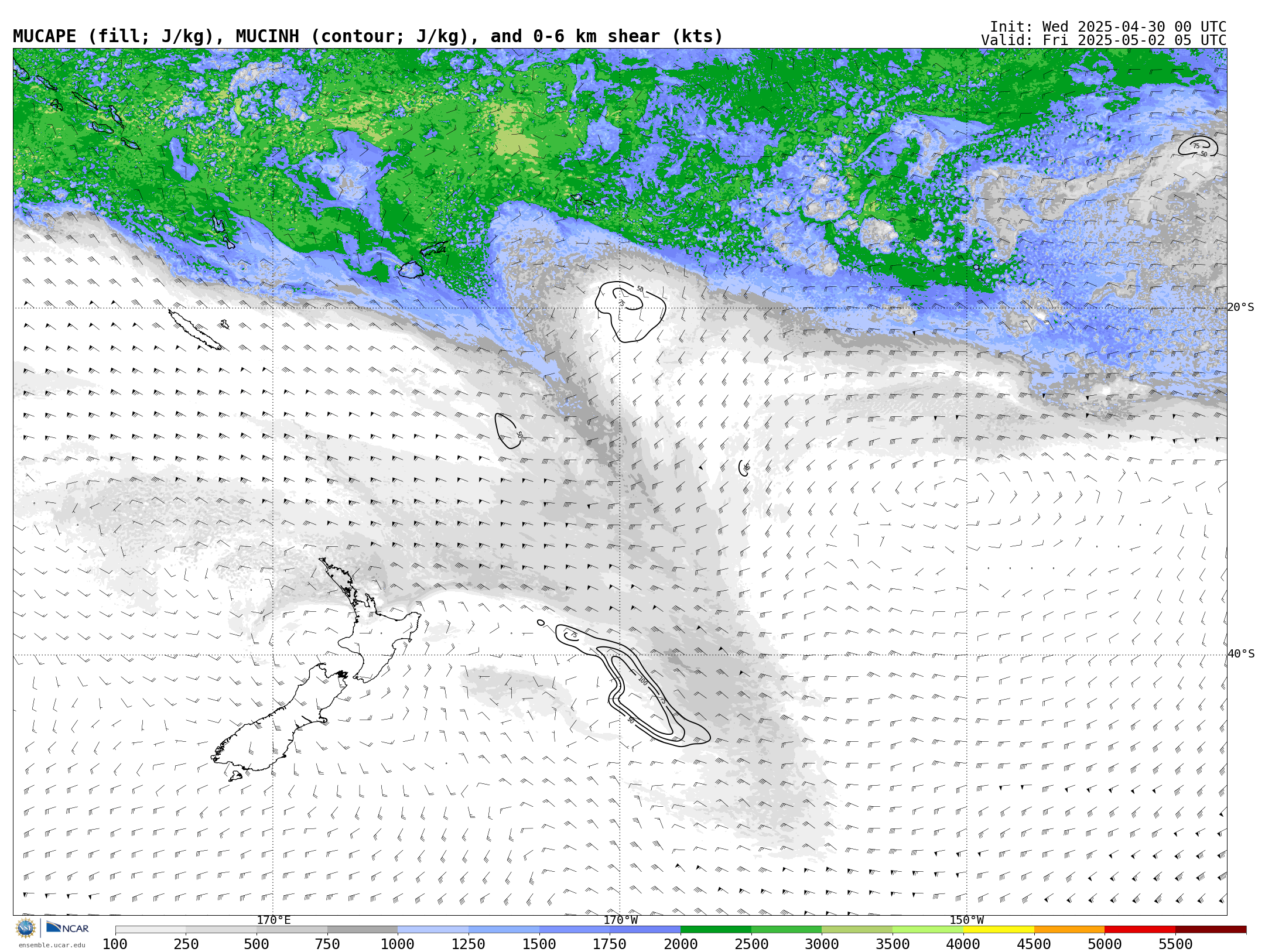
Task: Click the colorbar tick label 500
Action: coord(257,944)
